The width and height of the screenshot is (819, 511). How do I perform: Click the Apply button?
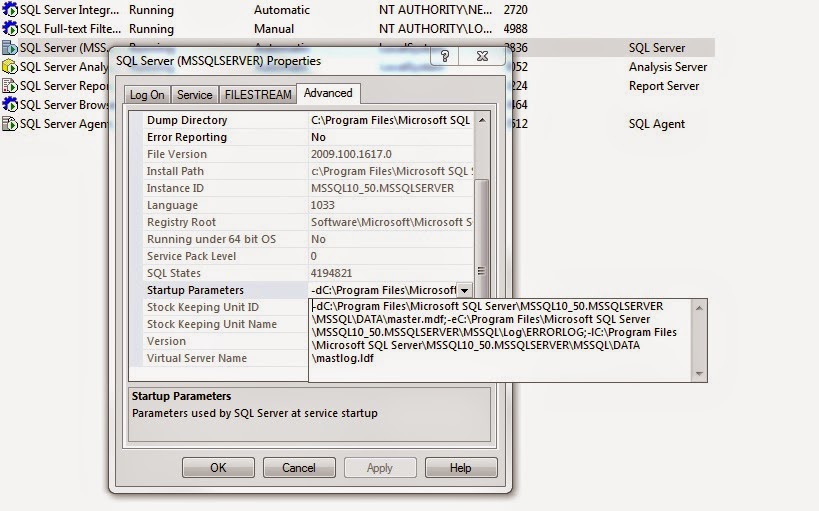click(380, 468)
